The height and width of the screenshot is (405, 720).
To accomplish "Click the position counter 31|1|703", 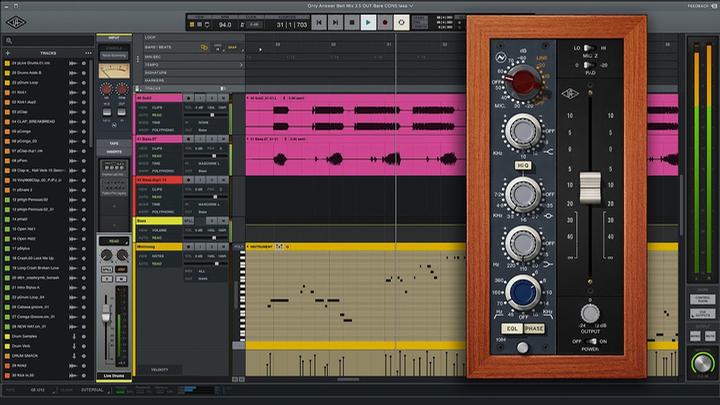I will point(292,25).
